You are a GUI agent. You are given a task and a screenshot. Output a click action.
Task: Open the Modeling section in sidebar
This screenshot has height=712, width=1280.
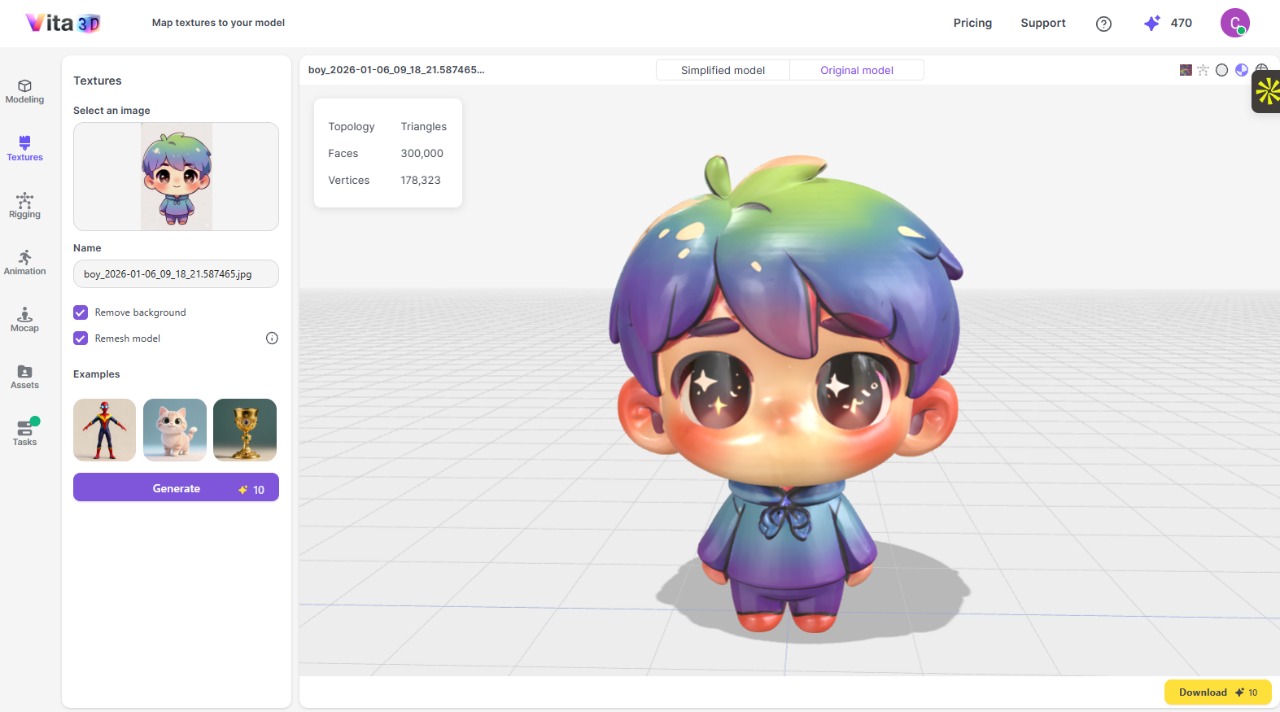click(24, 91)
